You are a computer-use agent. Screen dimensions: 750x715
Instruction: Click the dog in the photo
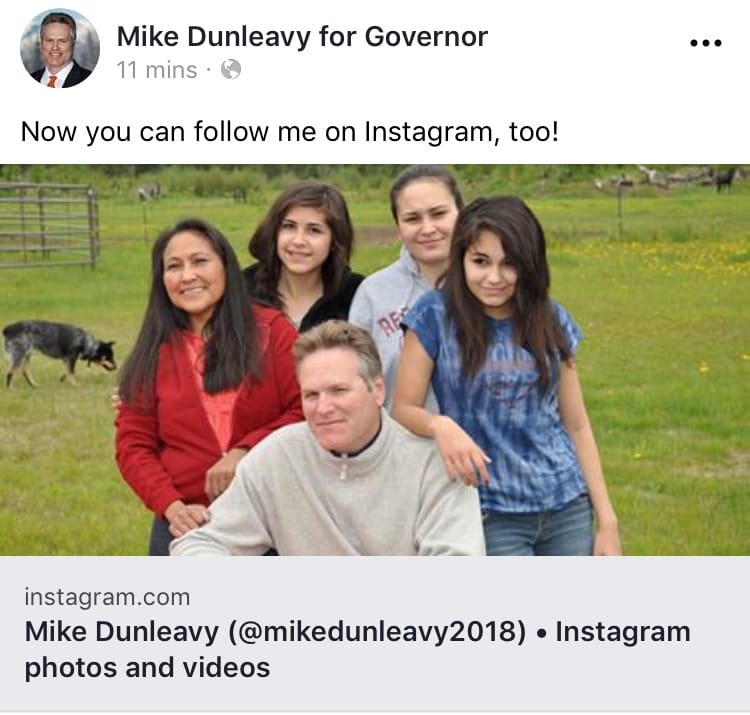tap(58, 352)
